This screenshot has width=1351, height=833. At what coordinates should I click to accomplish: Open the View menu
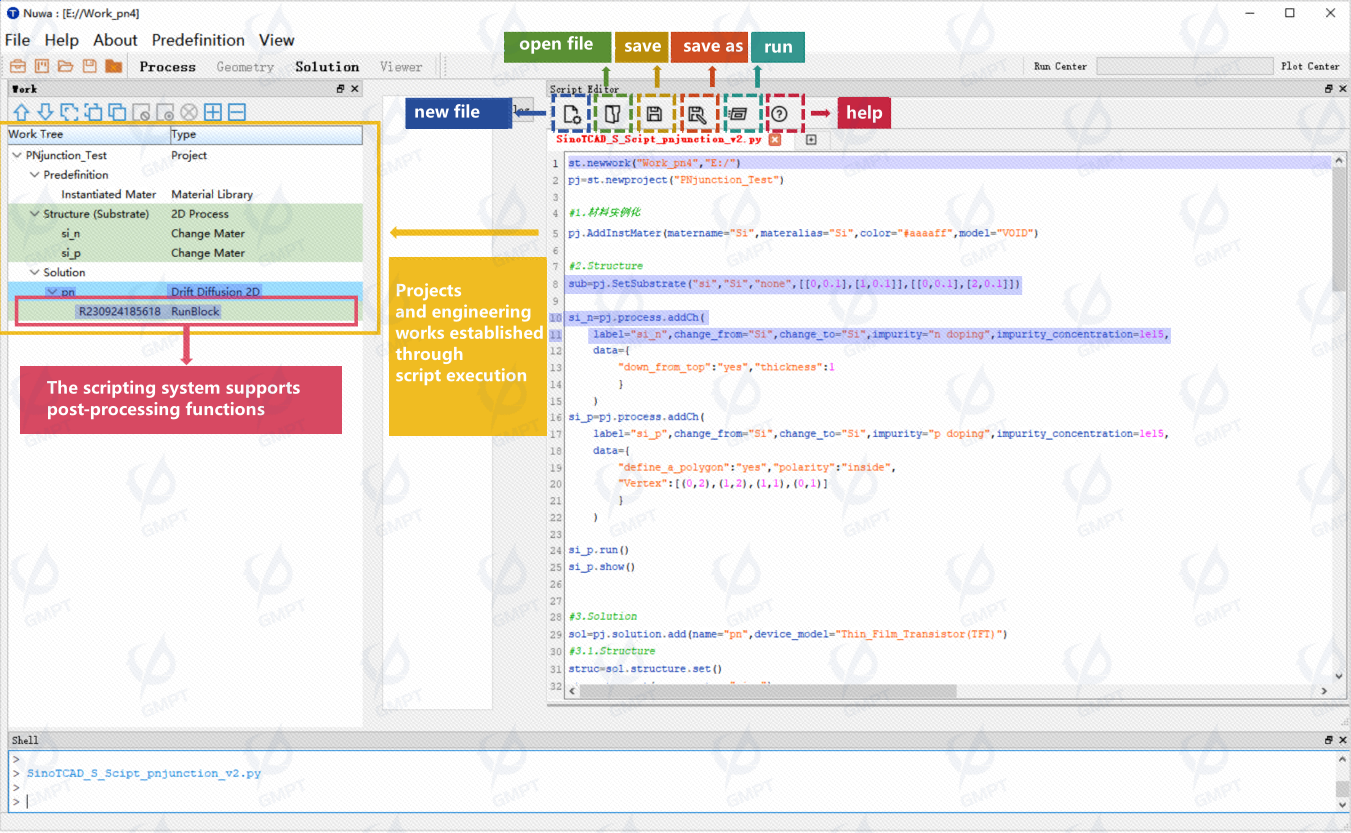pyautogui.click(x=277, y=40)
